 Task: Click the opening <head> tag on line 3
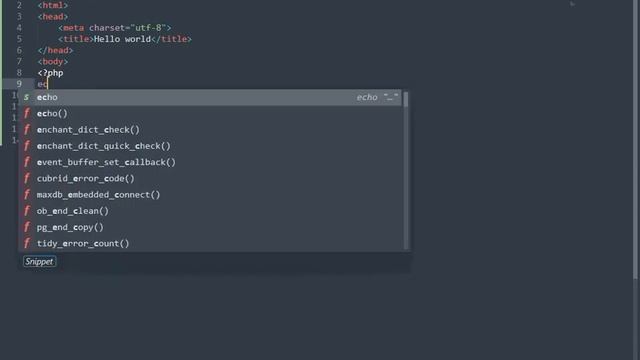(x=53, y=17)
